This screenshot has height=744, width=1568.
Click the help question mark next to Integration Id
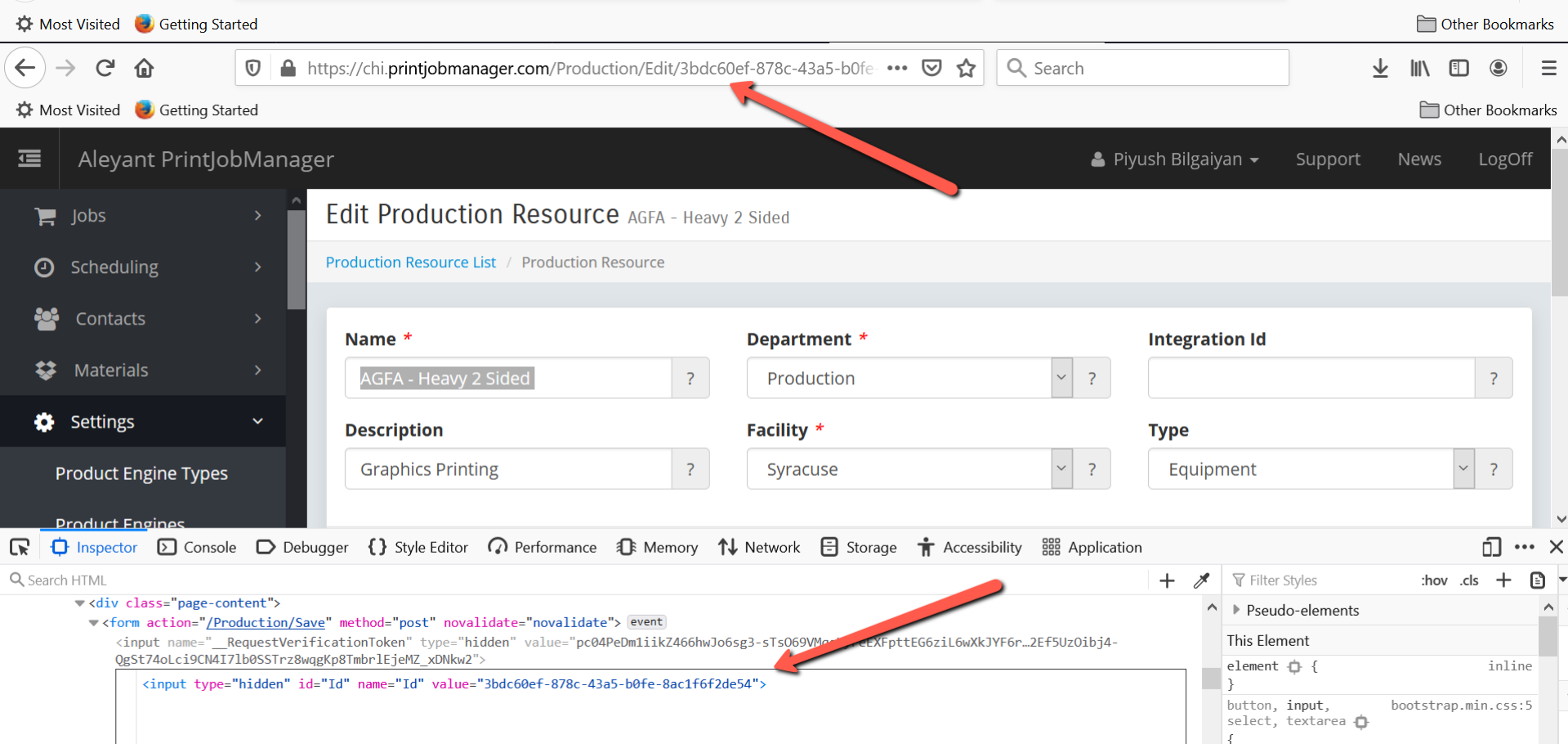pyautogui.click(x=1494, y=378)
